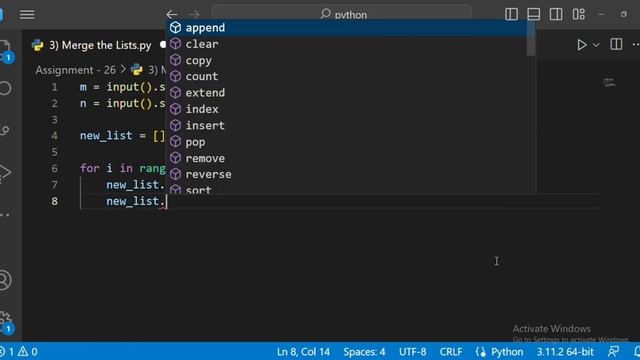640x360 pixels.
Task: Choose 'sort' from the suggestion list
Action: point(347,189)
